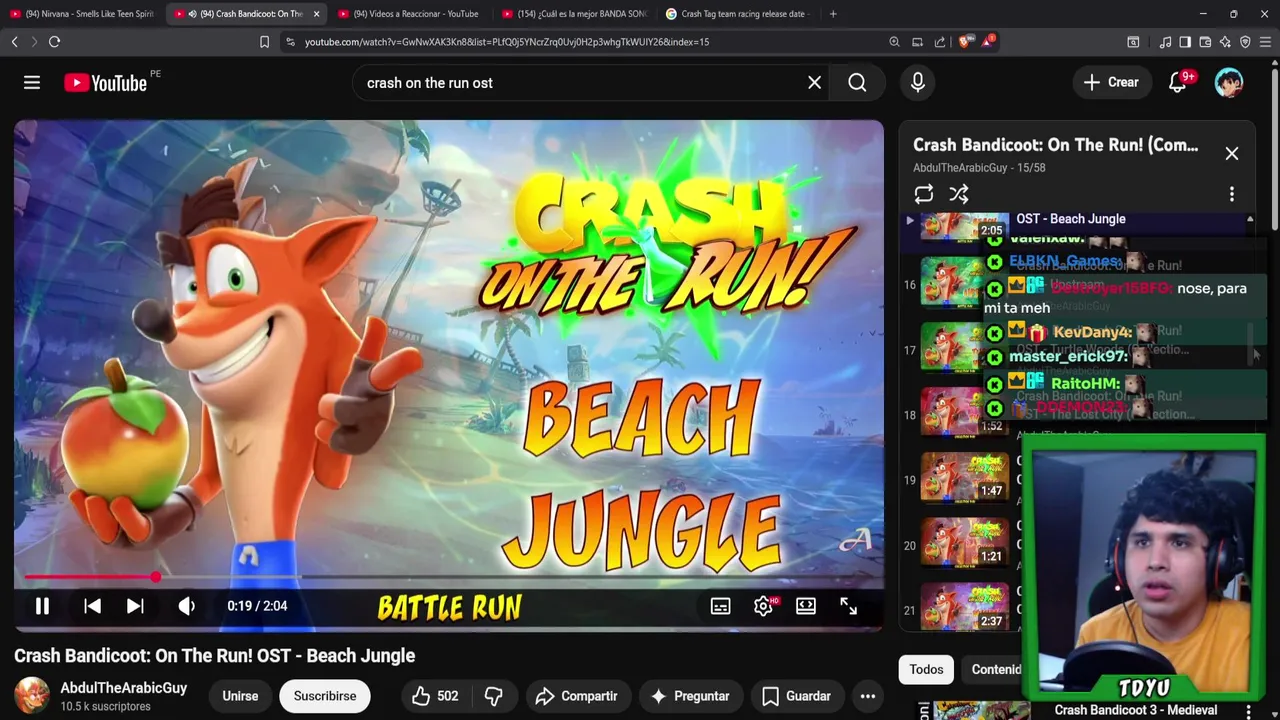Select the Todos filter chip
1280x720 pixels.
click(926, 669)
